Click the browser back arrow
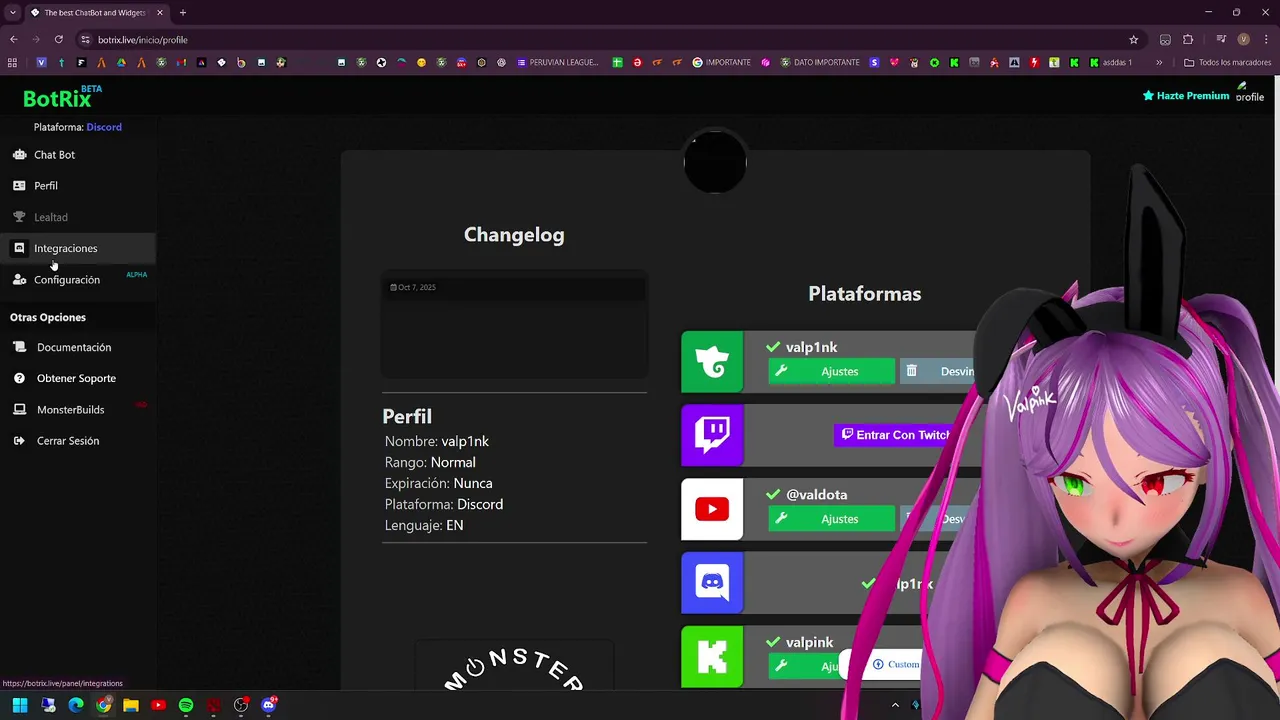Screen dimensions: 1280x720 [x=14, y=40]
